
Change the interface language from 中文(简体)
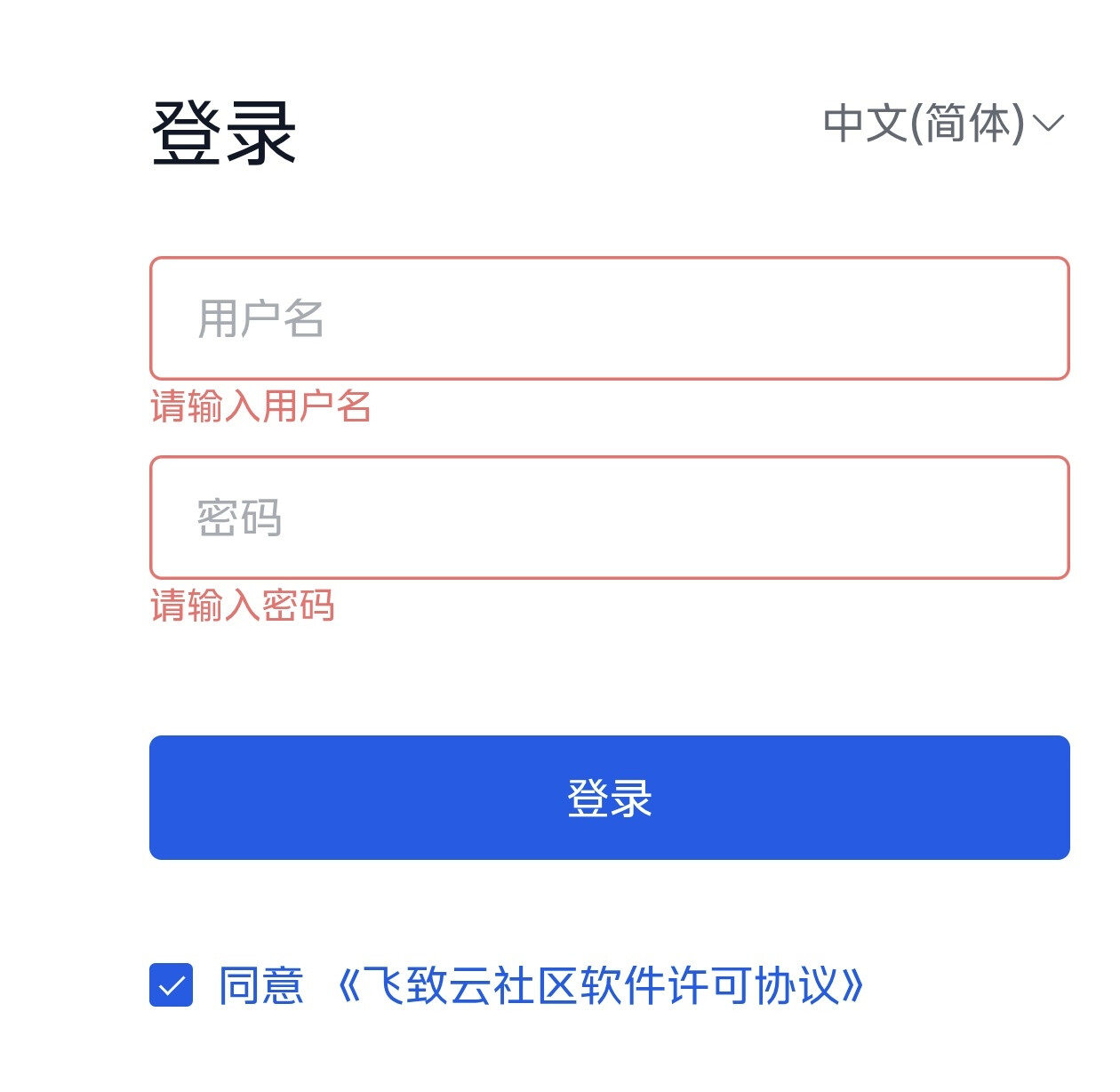(944, 123)
